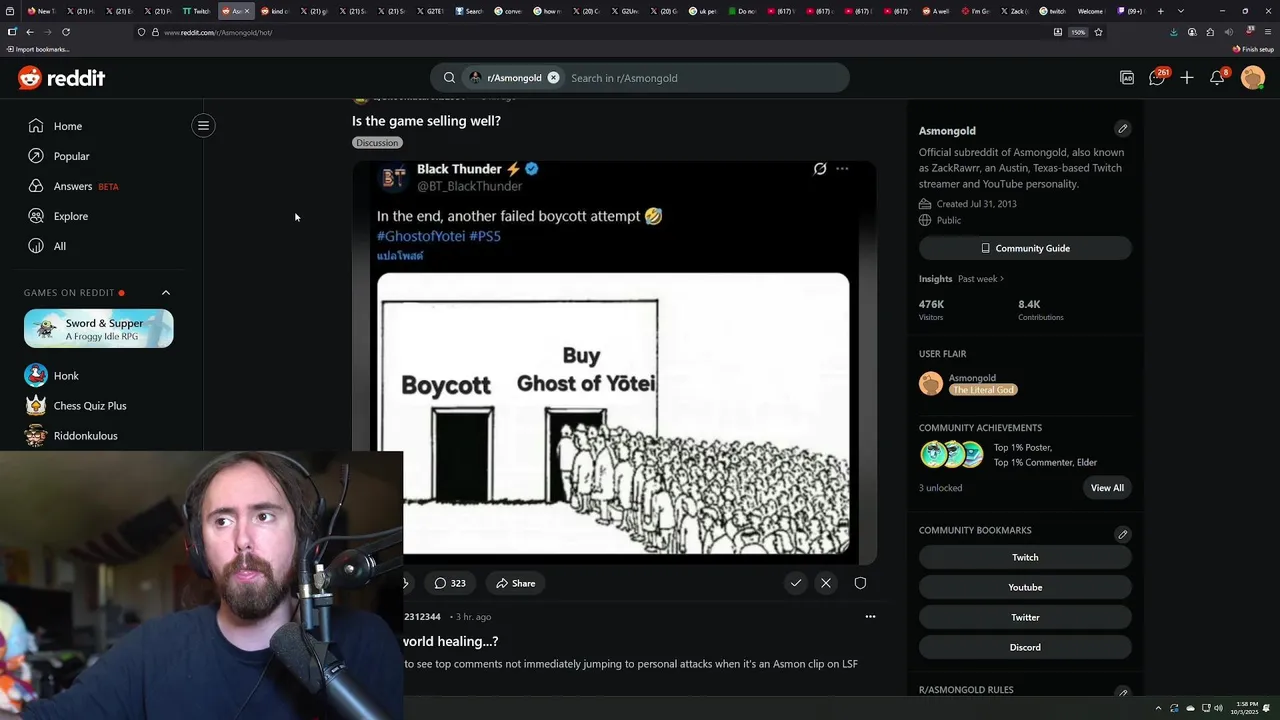Click the Search in r/Asmongold field
The height and width of the screenshot is (720, 1280).
[x=705, y=78]
